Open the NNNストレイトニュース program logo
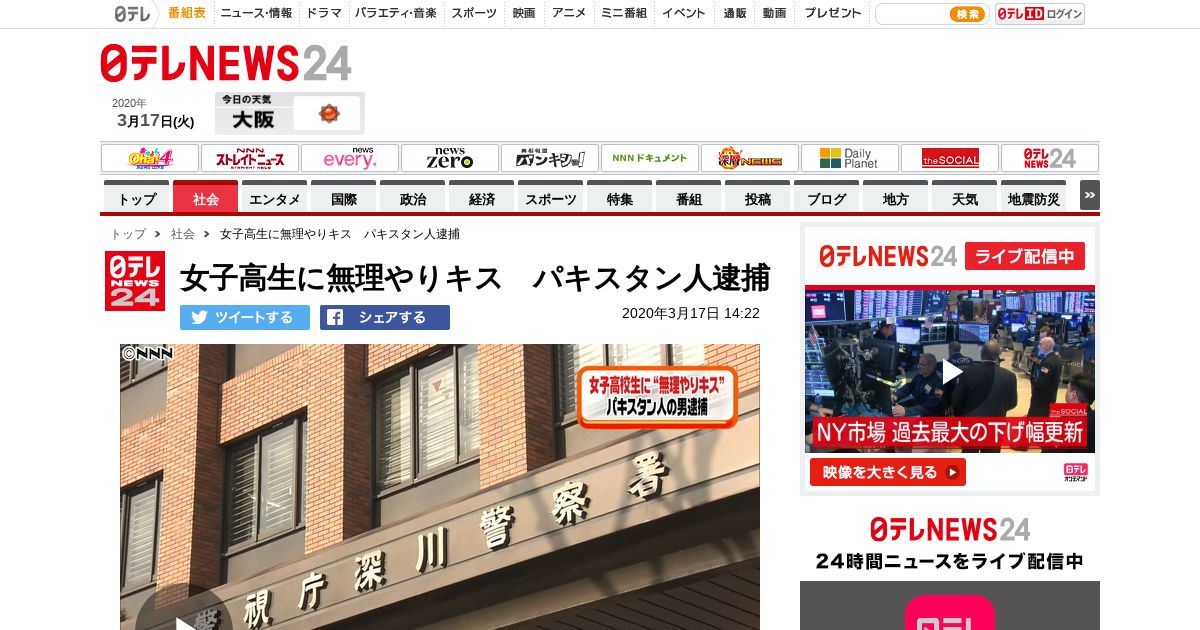The width and height of the screenshot is (1200, 630). tap(250, 158)
